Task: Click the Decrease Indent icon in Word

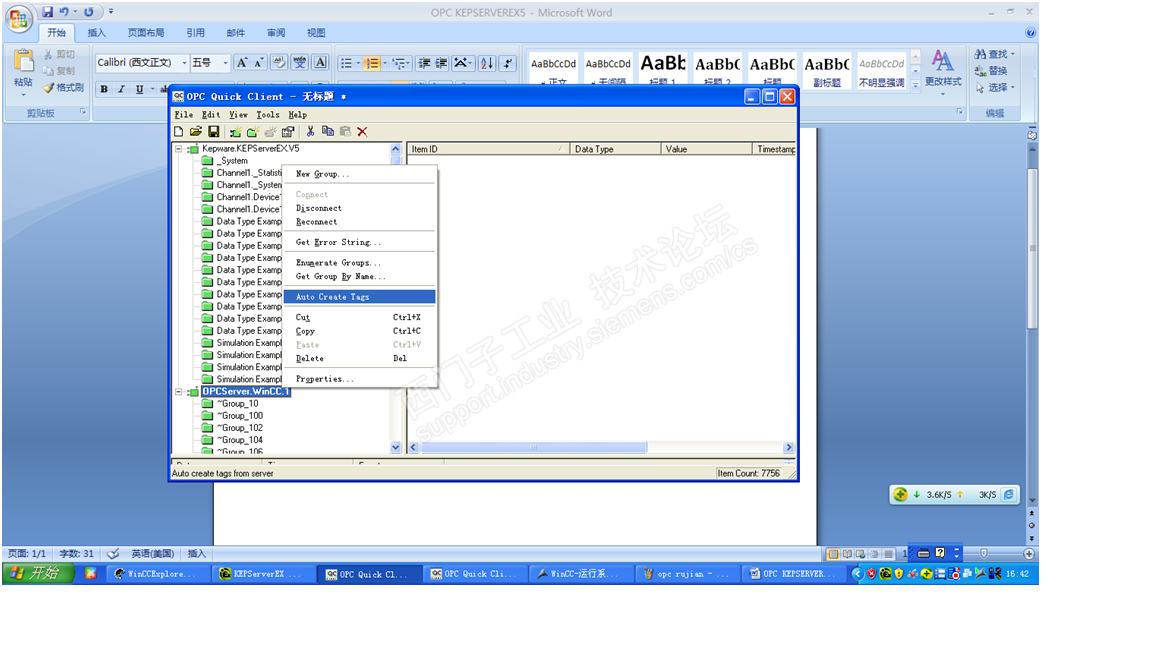Action: (x=424, y=63)
